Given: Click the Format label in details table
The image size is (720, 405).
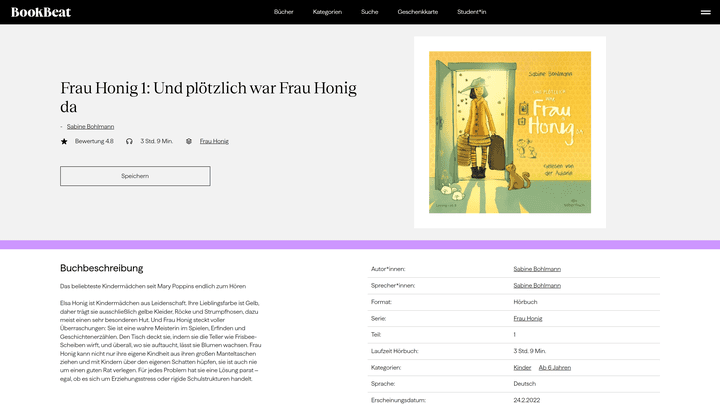Looking at the screenshot, I should pyautogui.click(x=381, y=302).
